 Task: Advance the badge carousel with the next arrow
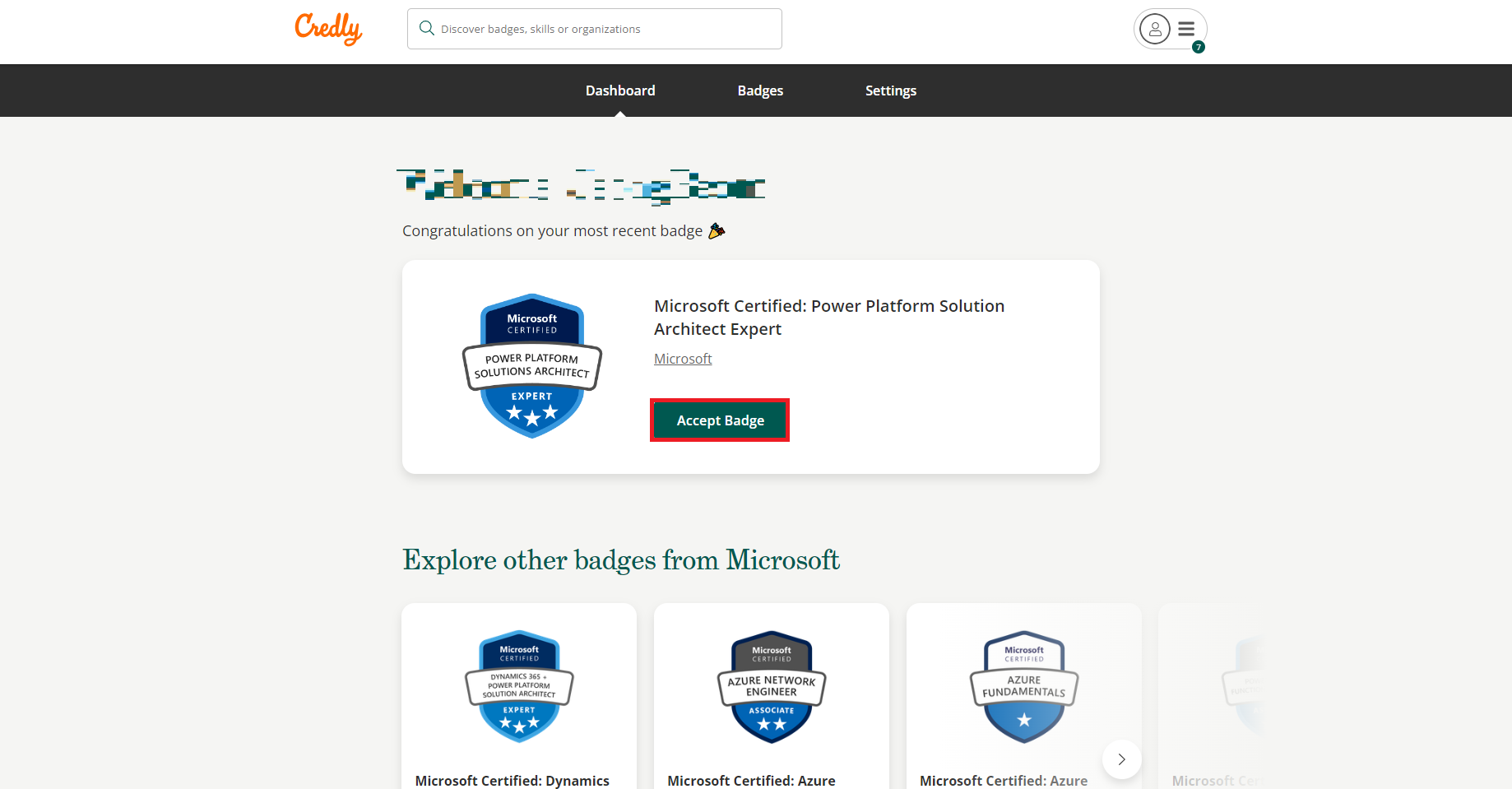(x=1121, y=759)
